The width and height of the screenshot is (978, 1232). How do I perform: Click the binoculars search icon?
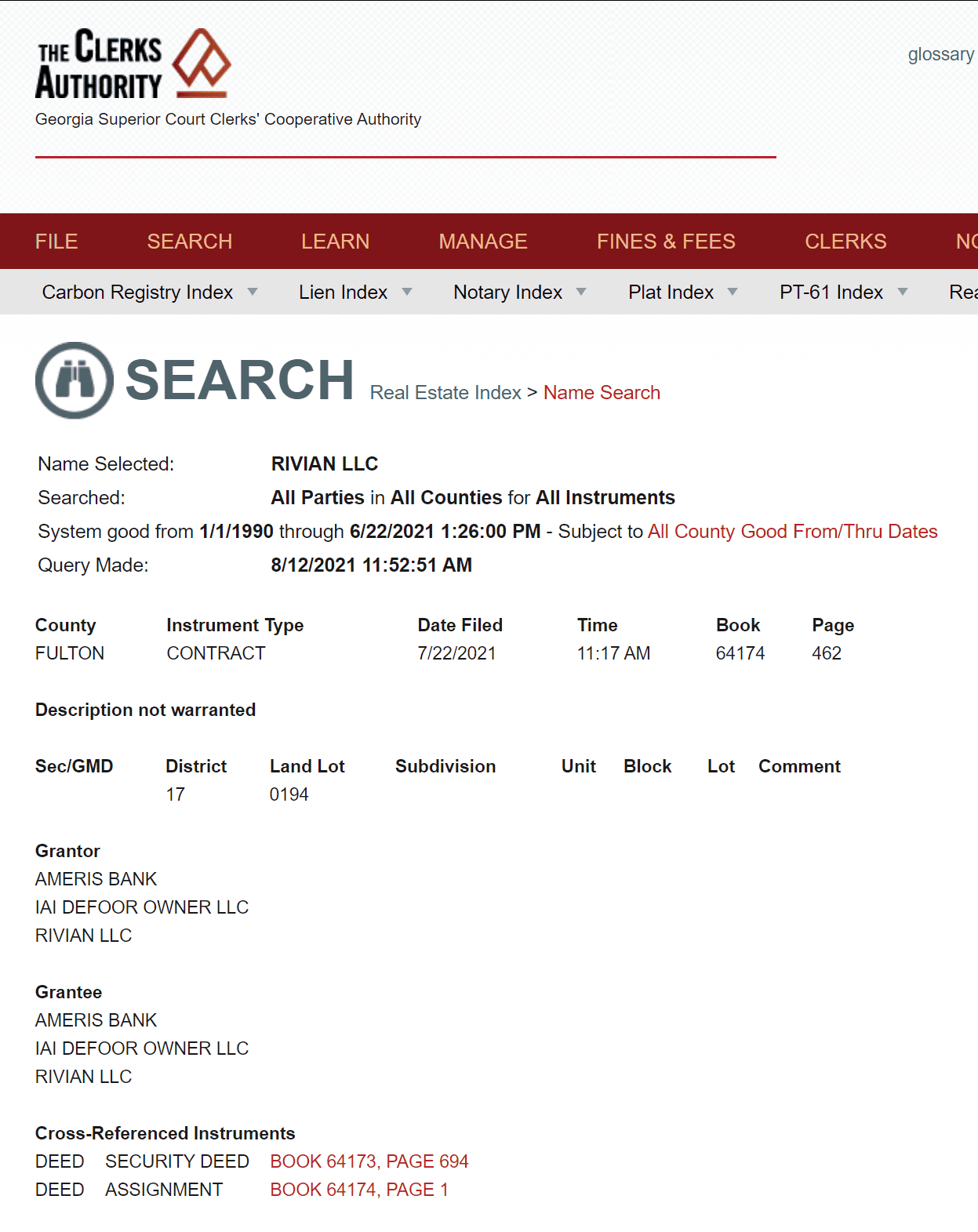75,380
